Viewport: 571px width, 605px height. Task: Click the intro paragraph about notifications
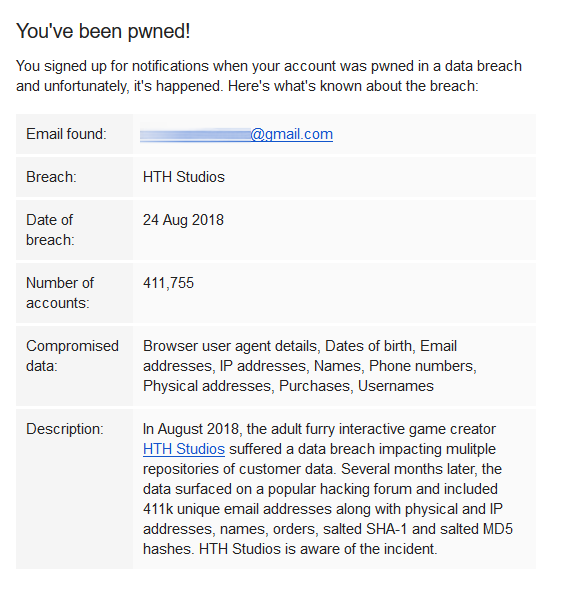point(269,76)
